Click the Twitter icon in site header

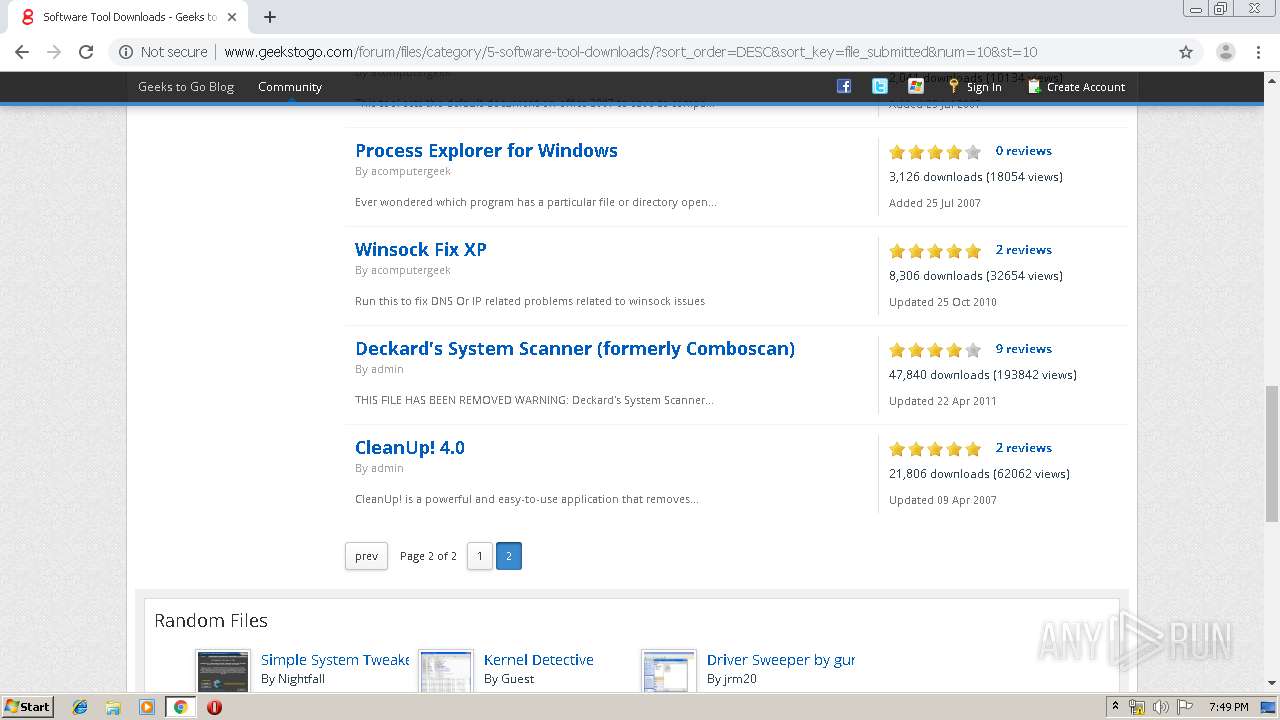[880, 86]
